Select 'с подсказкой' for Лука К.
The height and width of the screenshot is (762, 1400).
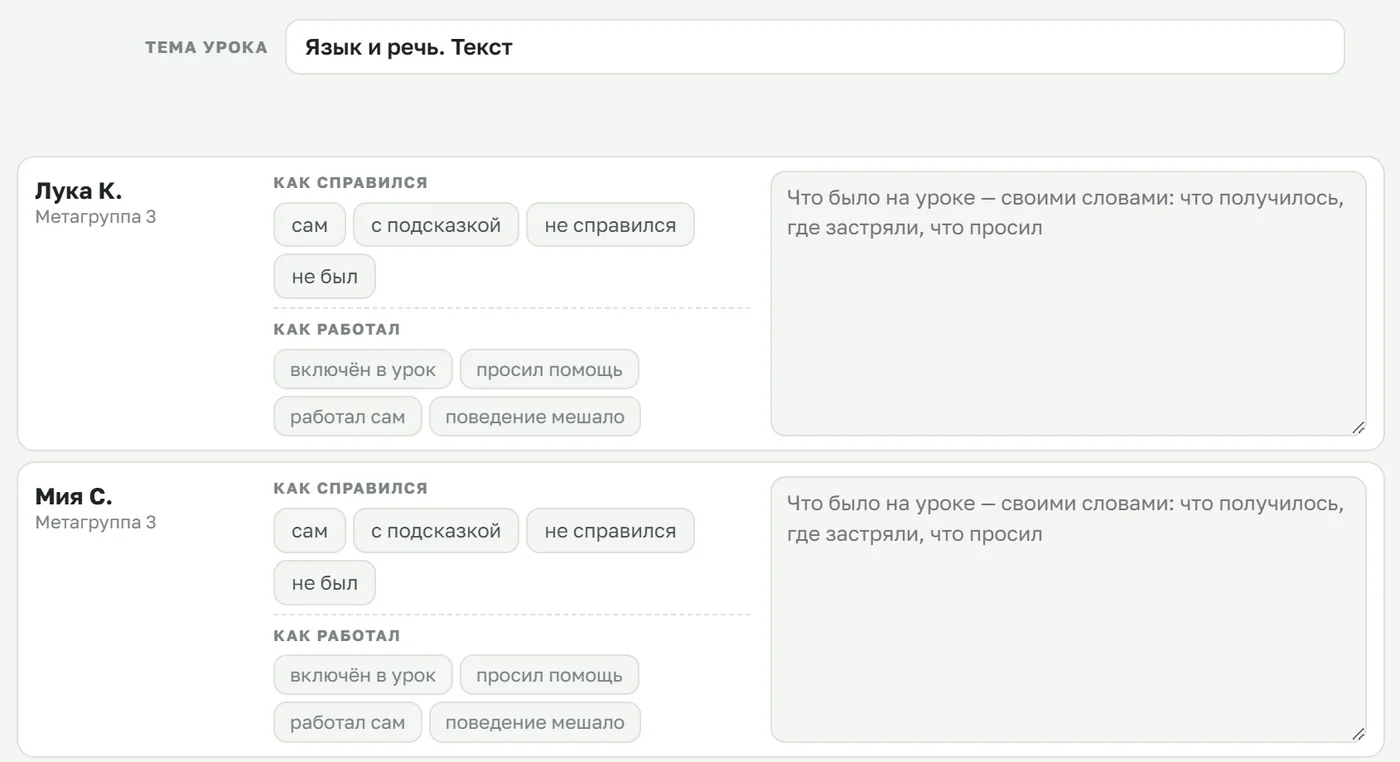tap(436, 225)
